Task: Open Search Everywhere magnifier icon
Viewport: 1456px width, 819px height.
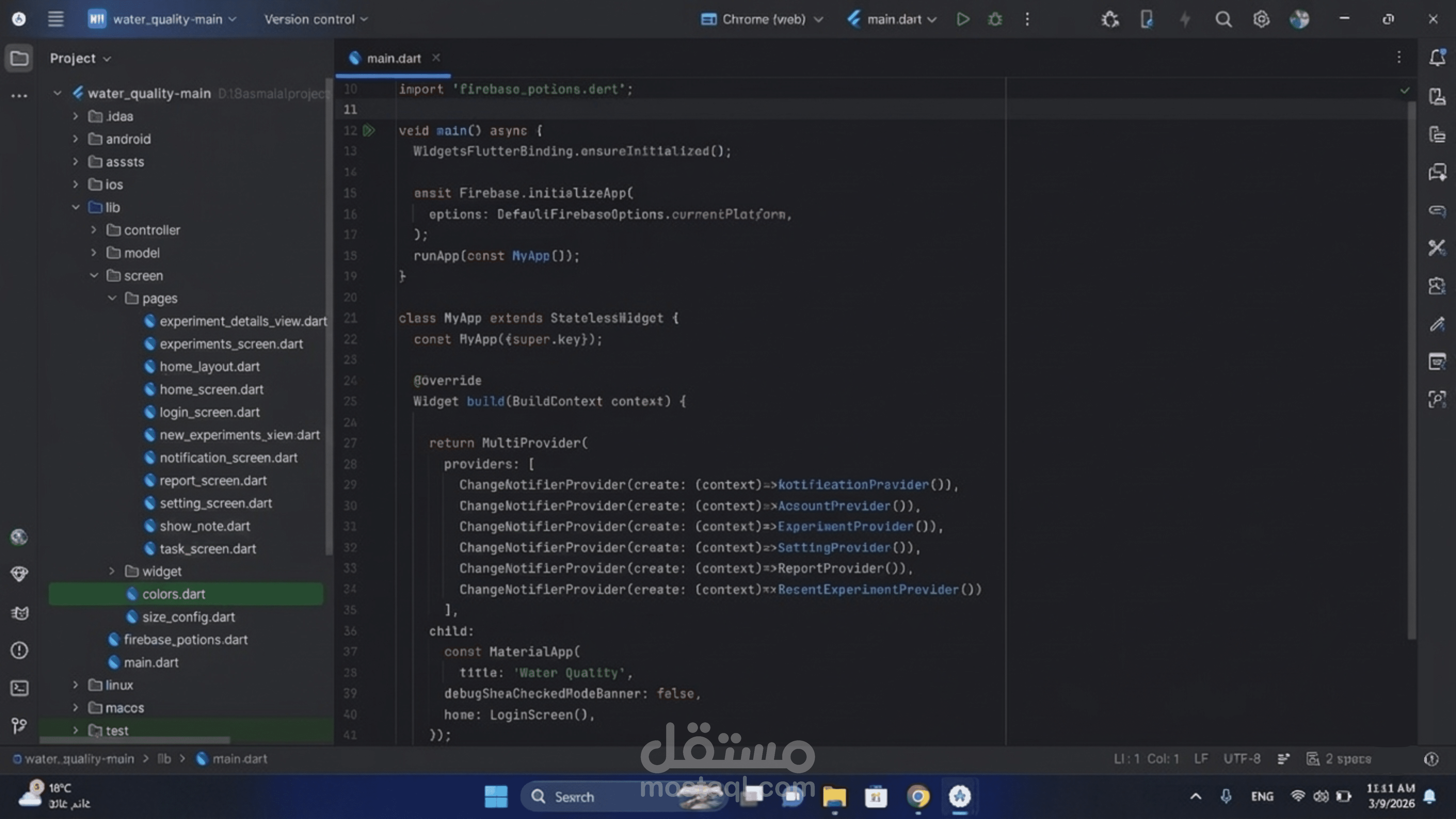Action: [1223, 19]
